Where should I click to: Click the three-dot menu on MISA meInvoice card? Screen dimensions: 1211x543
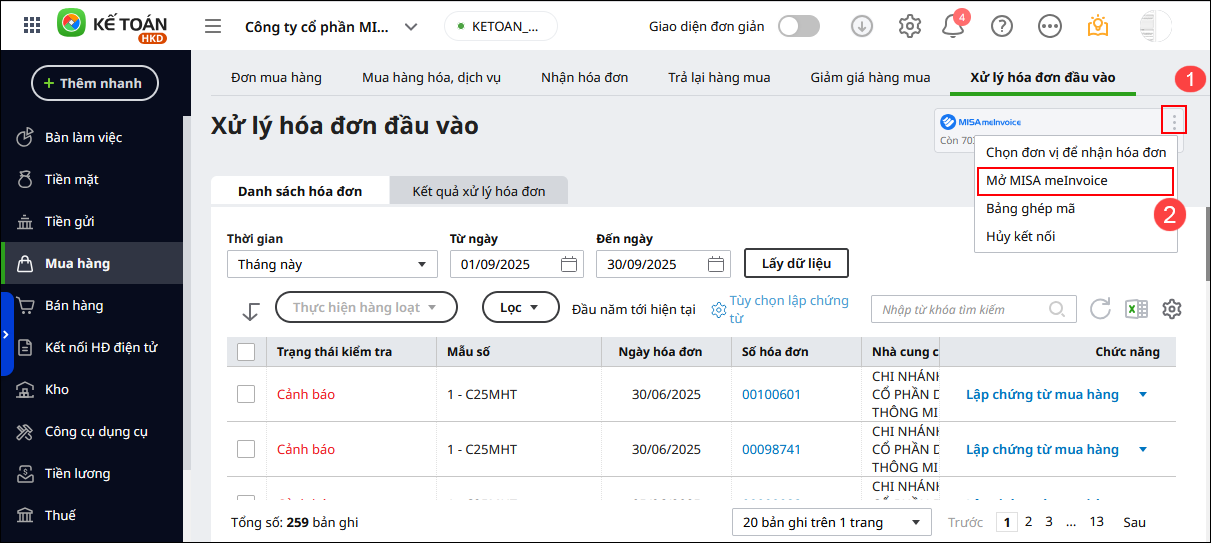click(x=1174, y=122)
